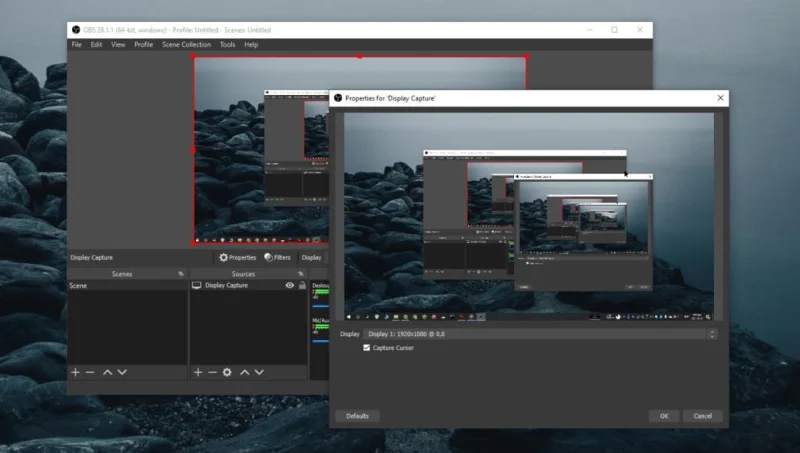Click the Display dropdown stepper arrows

point(712,334)
